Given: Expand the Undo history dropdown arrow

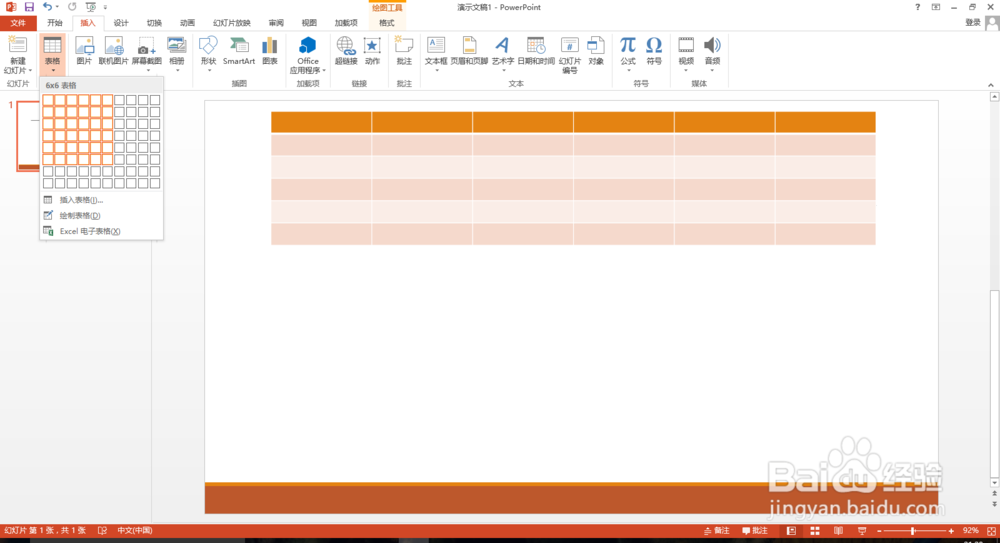Looking at the screenshot, I should (x=57, y=7).
